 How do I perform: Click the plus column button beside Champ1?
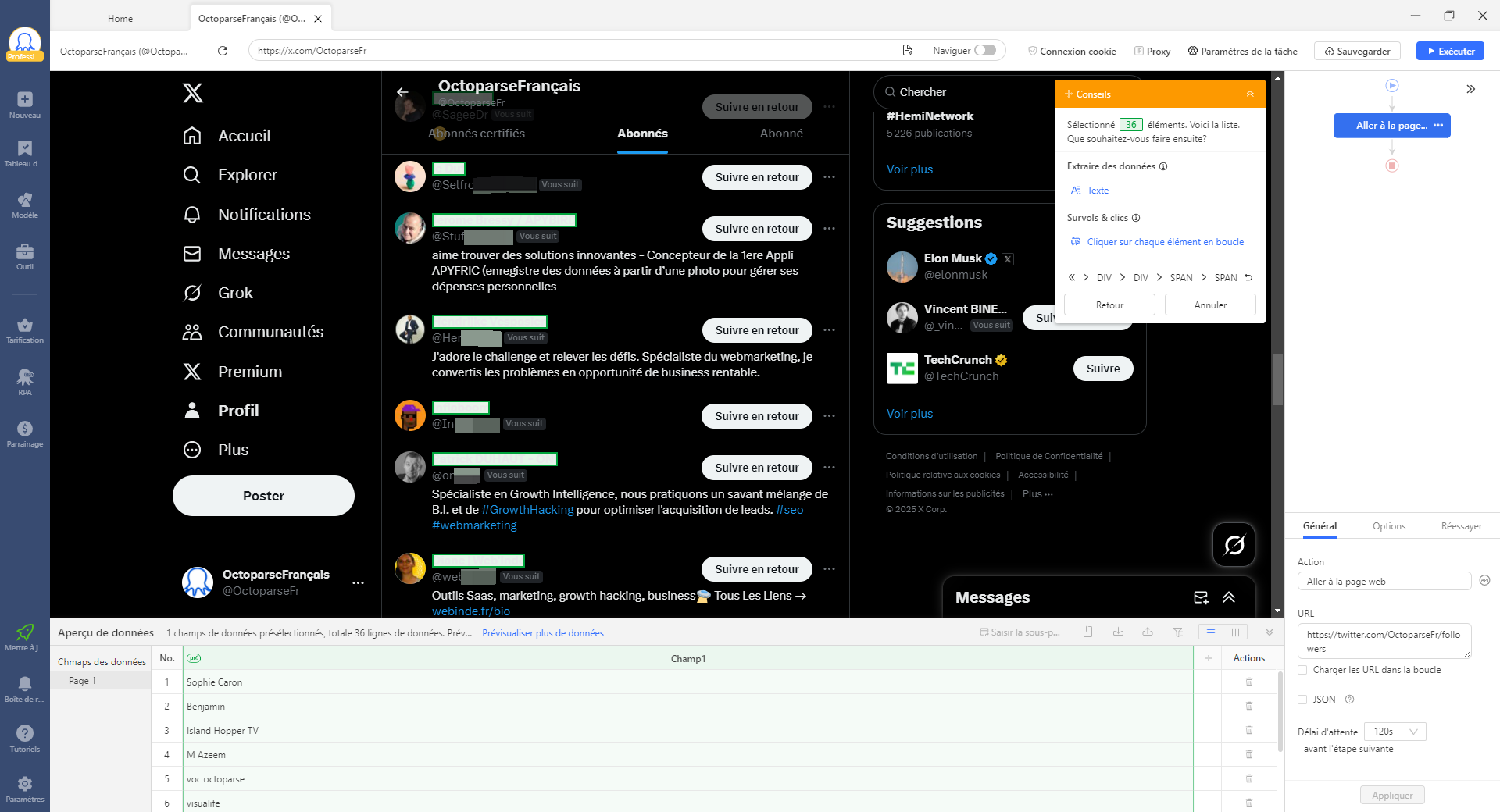[x=1208, y=658]
